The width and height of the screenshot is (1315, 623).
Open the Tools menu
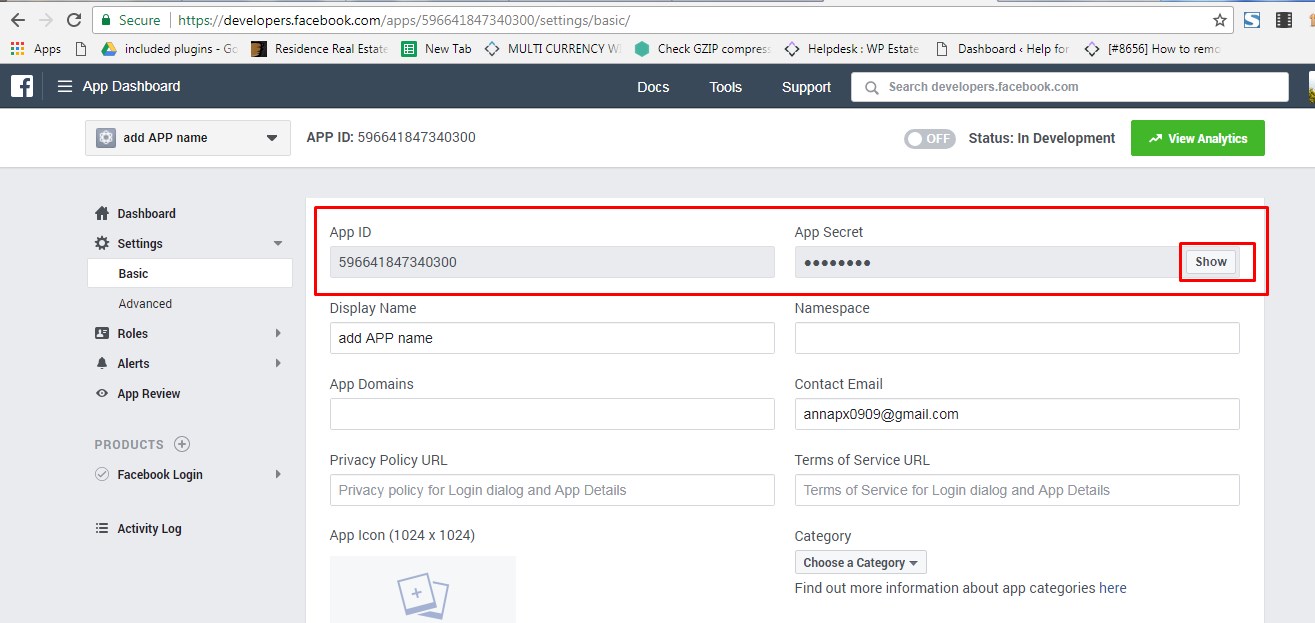[726, 87]
